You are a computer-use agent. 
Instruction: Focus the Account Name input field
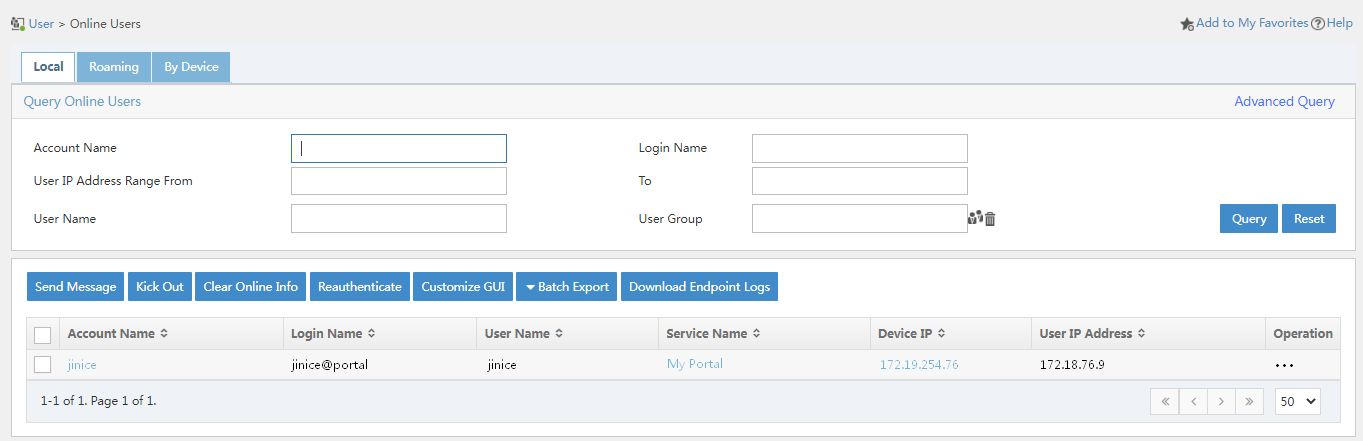click(x=399, y=148)
